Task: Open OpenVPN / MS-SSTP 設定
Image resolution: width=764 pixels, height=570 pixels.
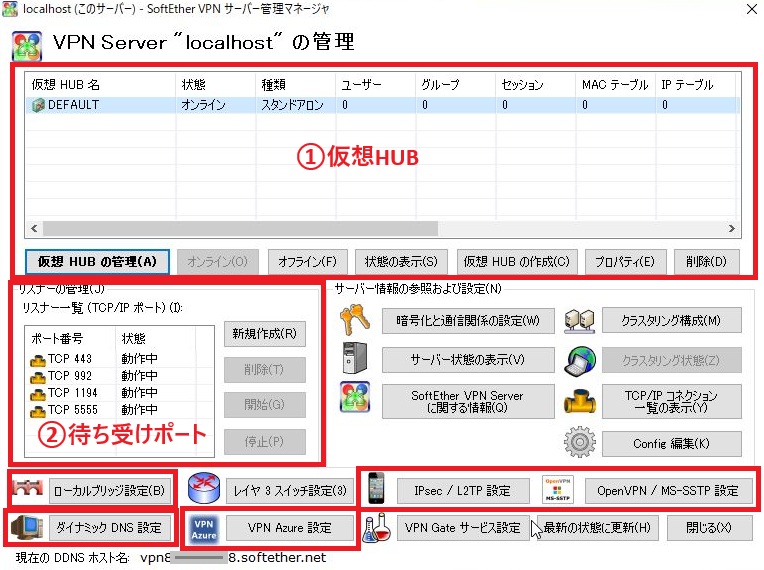Action: (668, 491)
